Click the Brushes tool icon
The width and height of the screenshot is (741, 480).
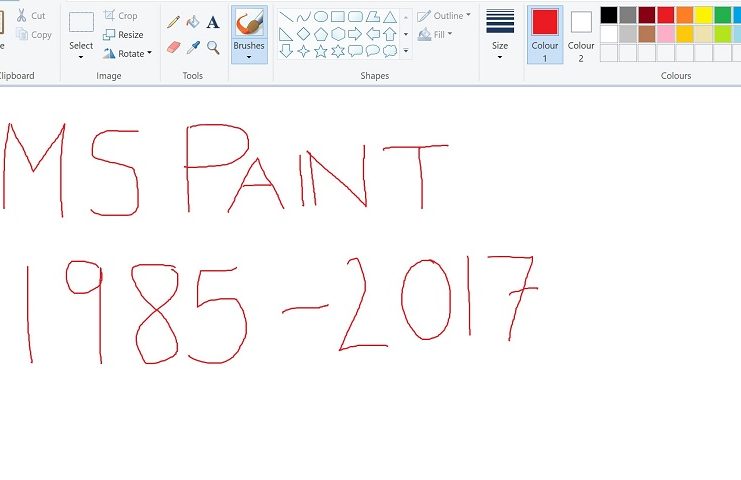tap(249, 23)
